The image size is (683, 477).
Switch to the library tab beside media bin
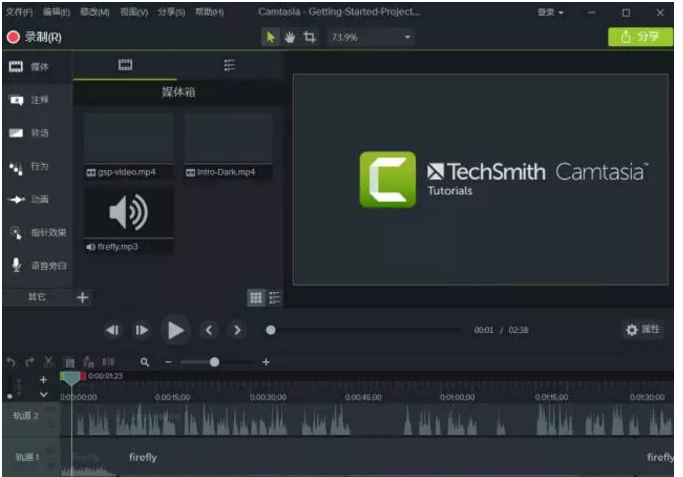click(x=229, y=65)
